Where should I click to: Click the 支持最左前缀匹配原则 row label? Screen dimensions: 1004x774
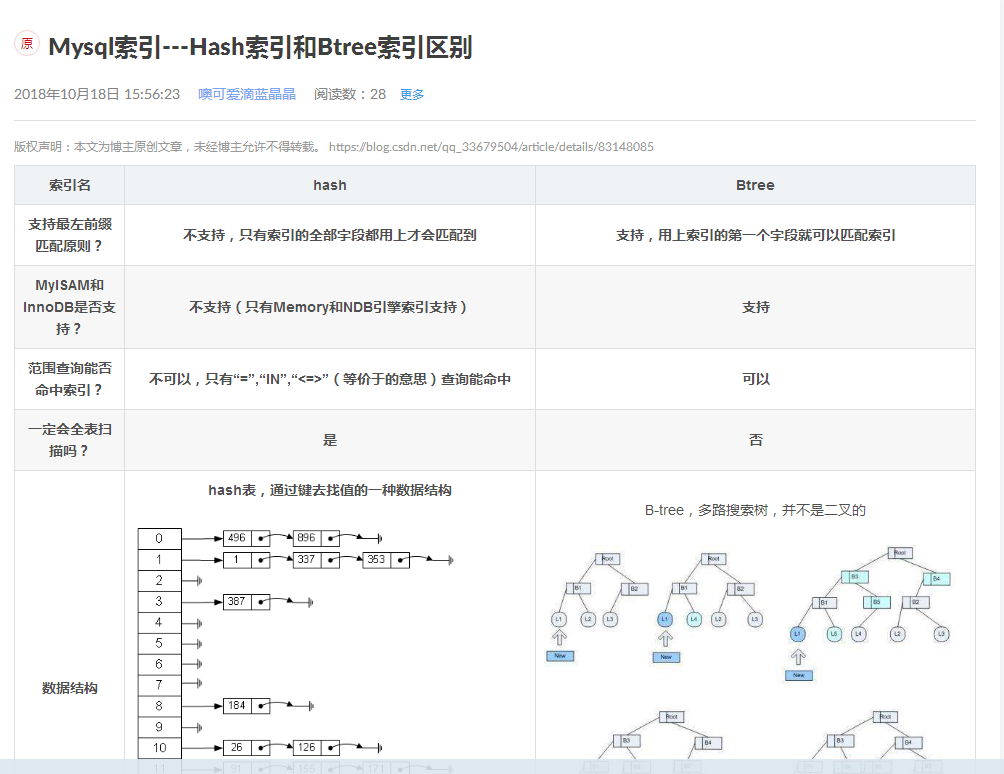[69, 235]
